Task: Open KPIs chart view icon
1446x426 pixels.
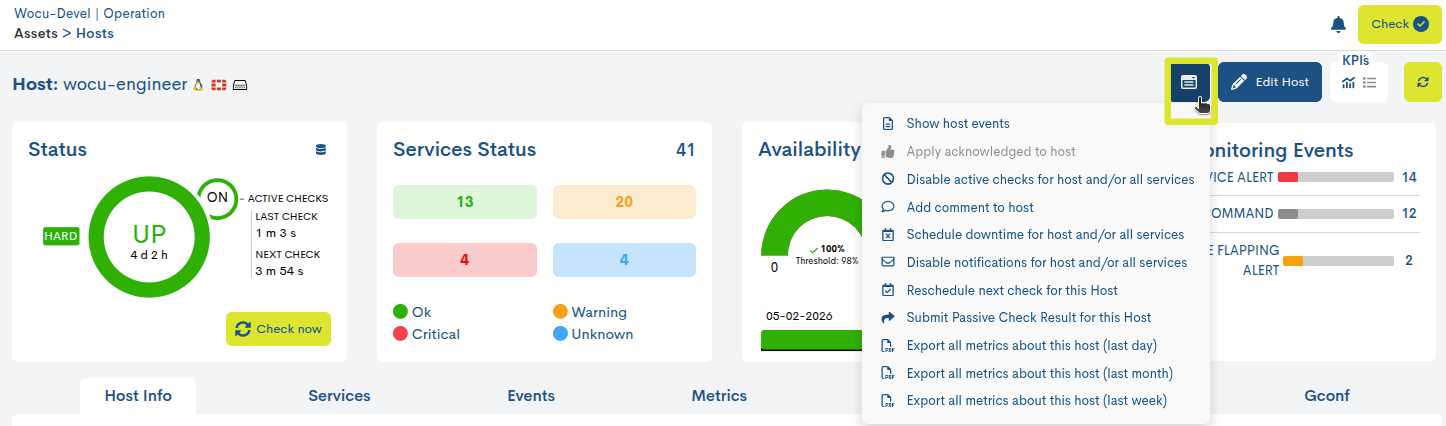Action: (x=1349, y=83)
